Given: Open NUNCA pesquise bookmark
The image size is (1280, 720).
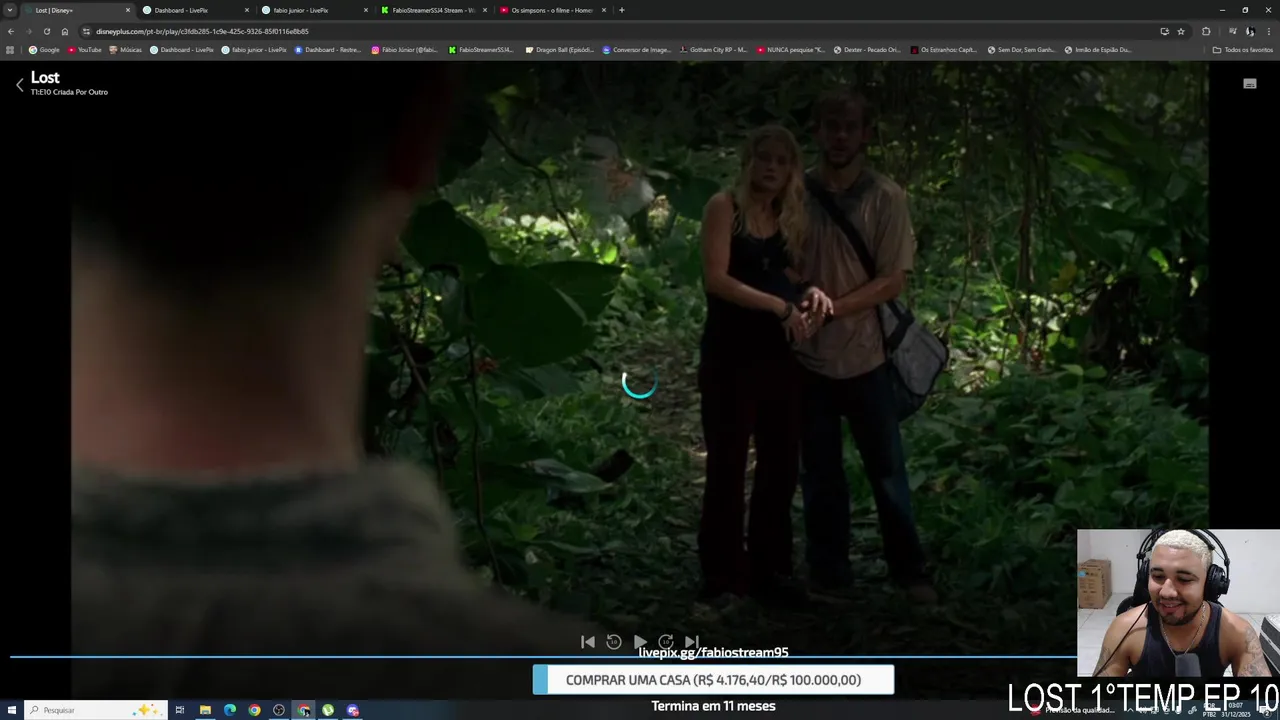Looking at the screenshot, I should coord(791,49).
